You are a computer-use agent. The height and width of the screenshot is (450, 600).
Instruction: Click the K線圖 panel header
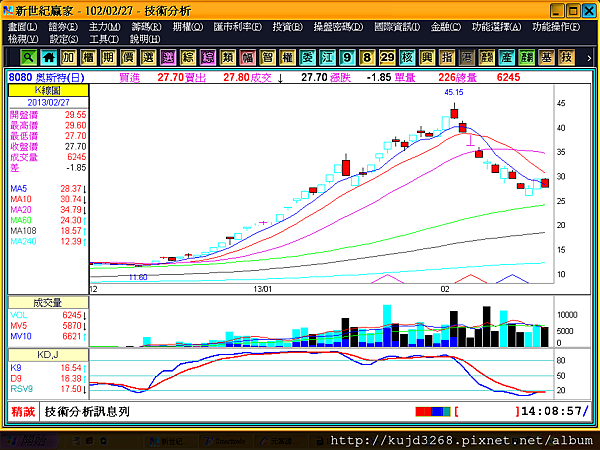48,90
